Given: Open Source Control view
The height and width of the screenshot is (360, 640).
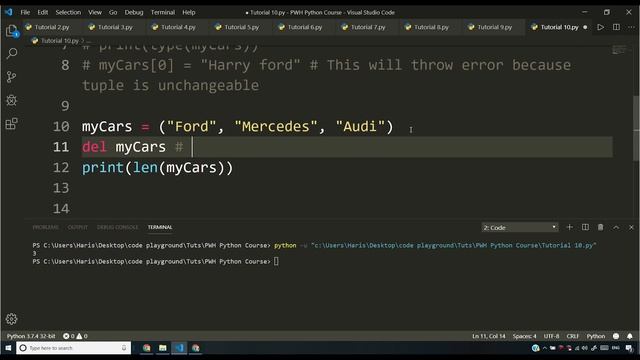Looking at the screenshot, I should coord(11,77).
